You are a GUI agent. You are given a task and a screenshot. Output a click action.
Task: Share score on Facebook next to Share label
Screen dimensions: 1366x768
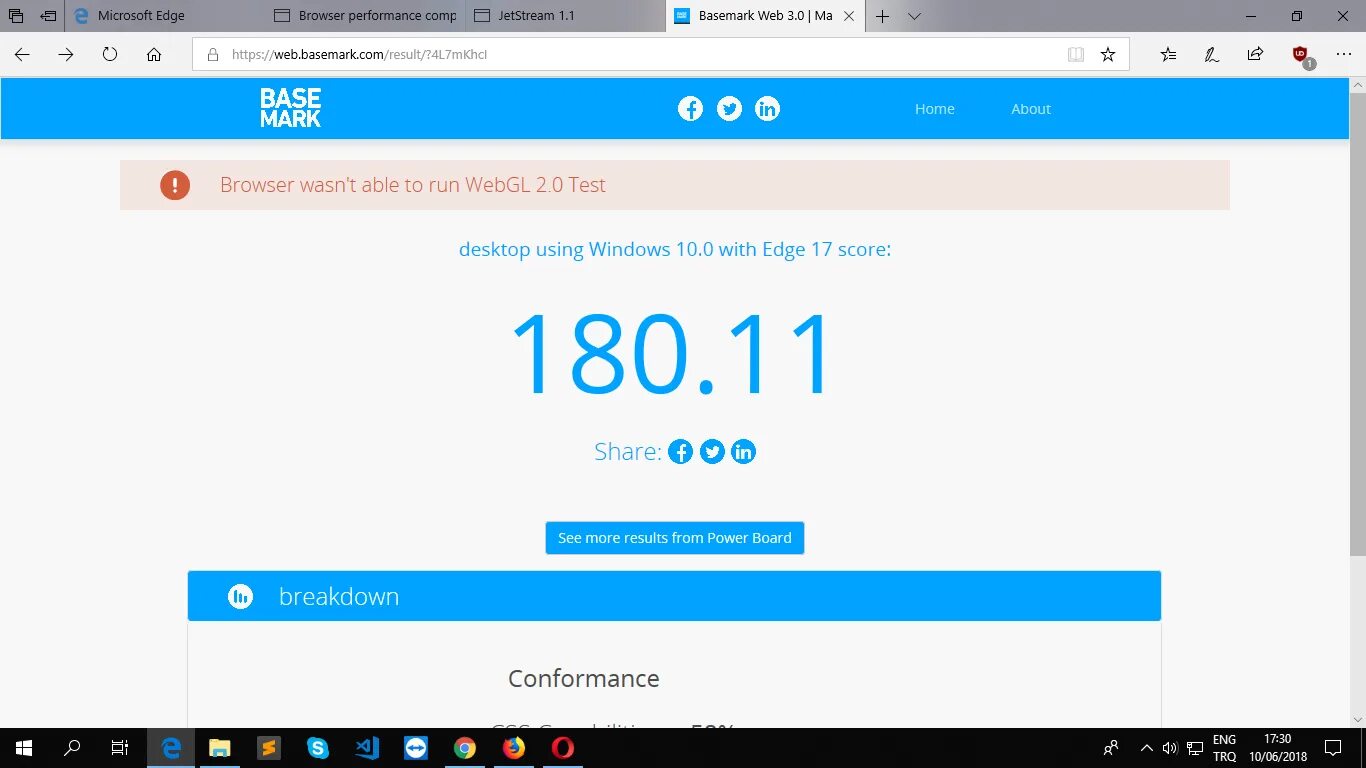pyautogui.click(x=680, y=452)
